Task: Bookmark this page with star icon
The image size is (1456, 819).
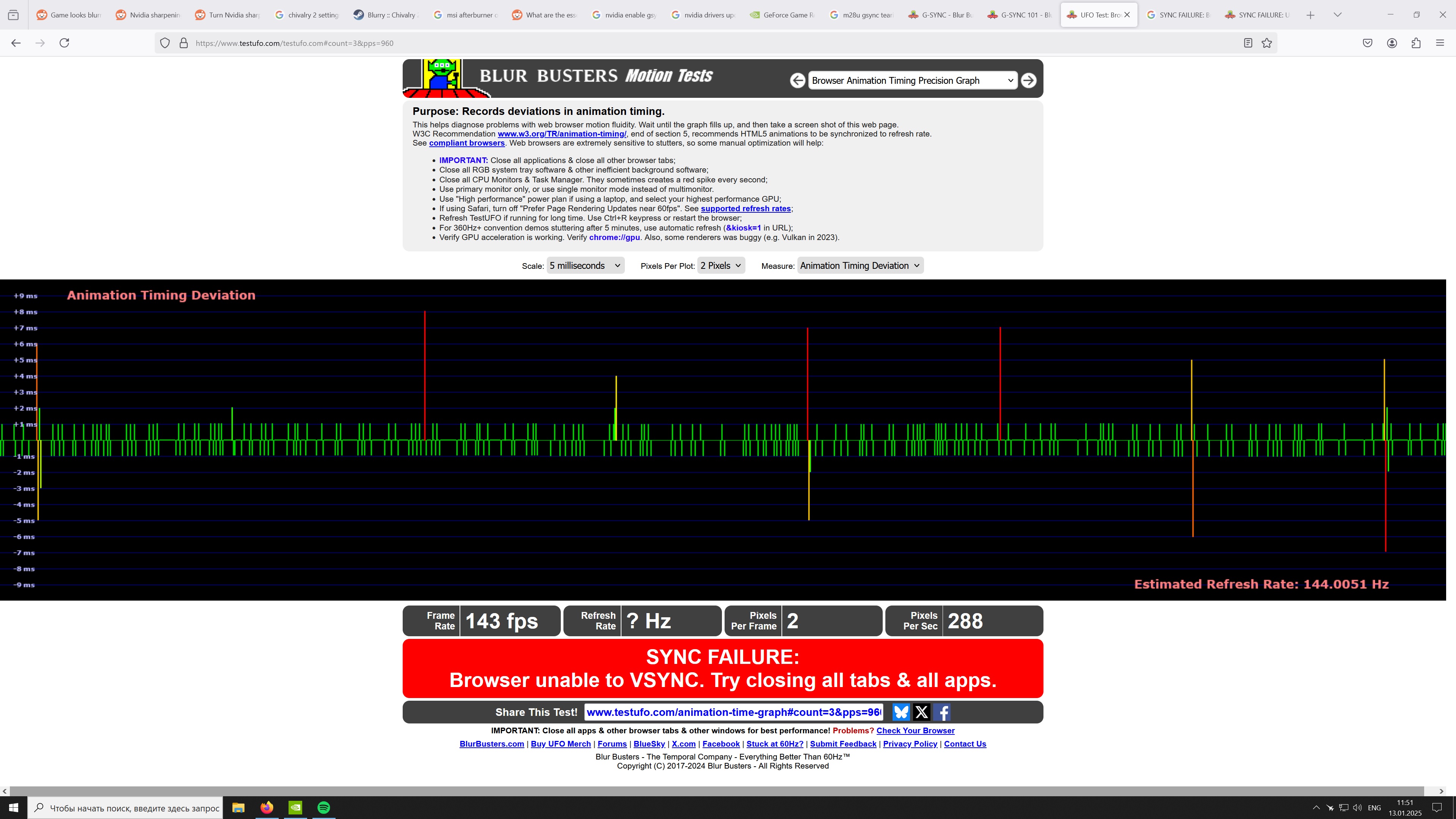Action: (x=1267, y=43)
